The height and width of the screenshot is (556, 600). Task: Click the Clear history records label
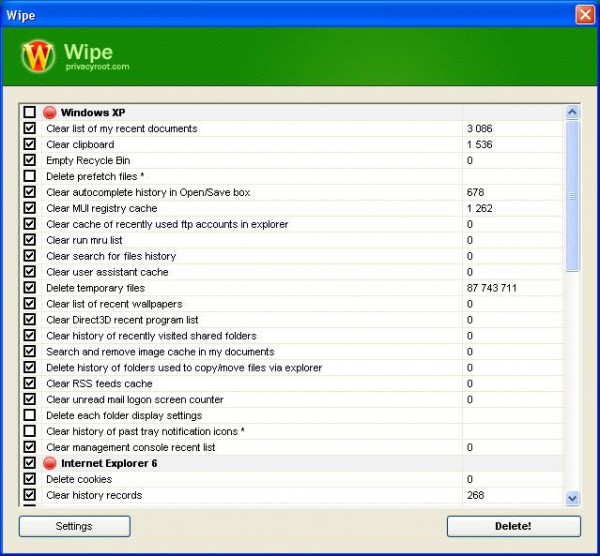tap(94, 496)
